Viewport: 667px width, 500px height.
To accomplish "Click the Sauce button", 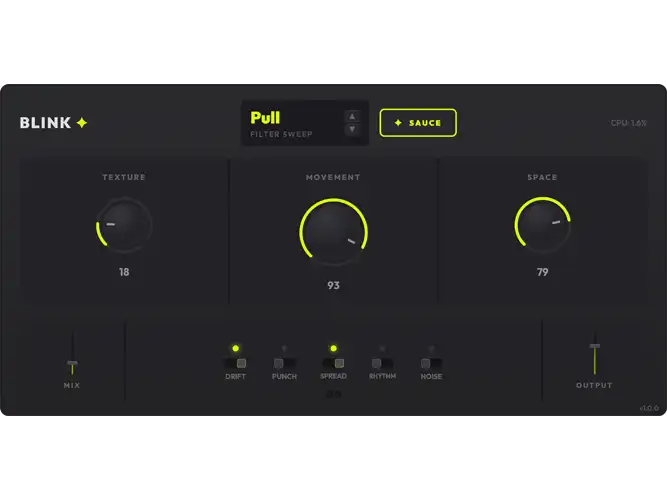I will [418, 123].
